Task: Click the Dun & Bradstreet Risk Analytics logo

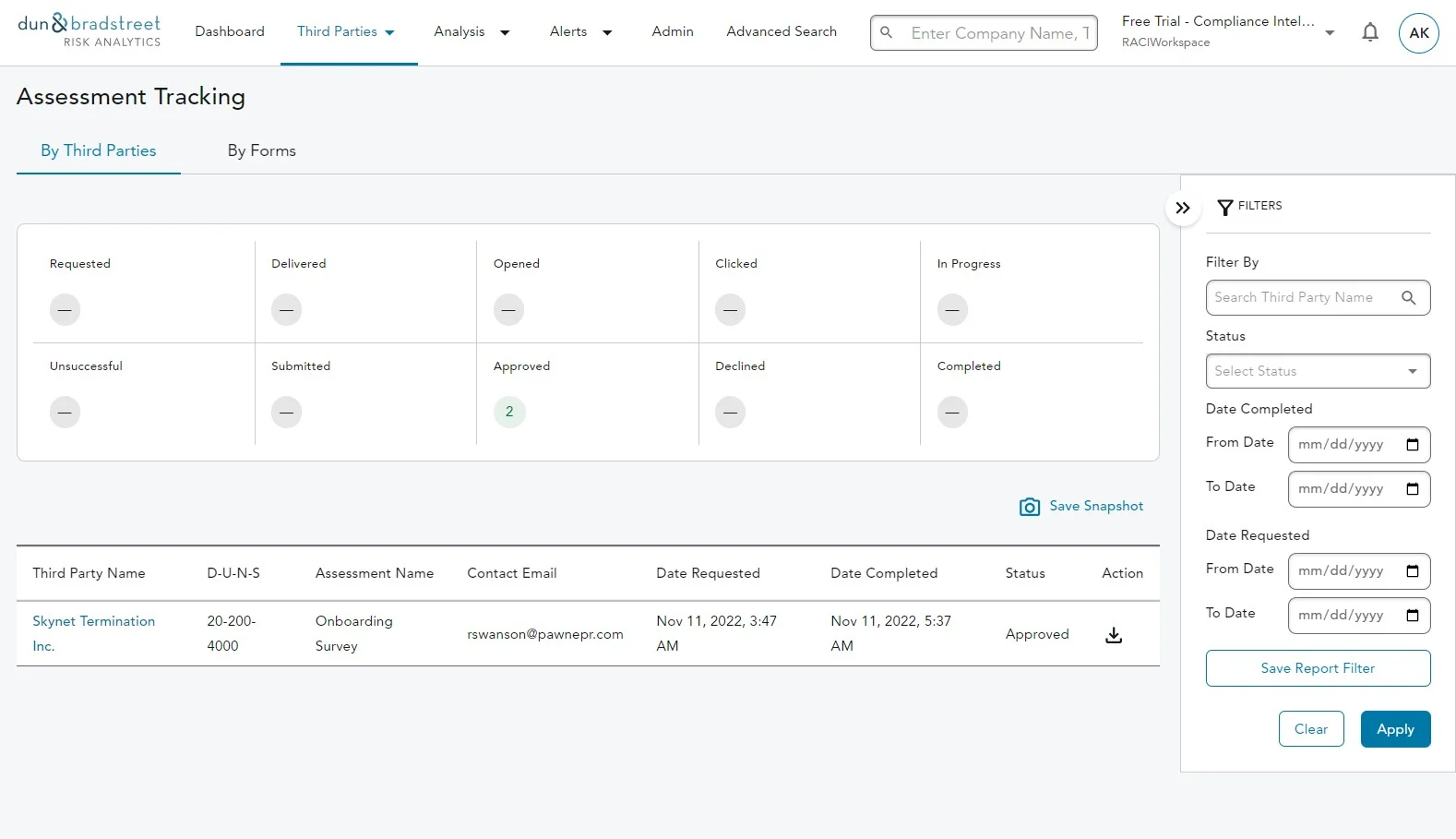Action: pos(90,30)
